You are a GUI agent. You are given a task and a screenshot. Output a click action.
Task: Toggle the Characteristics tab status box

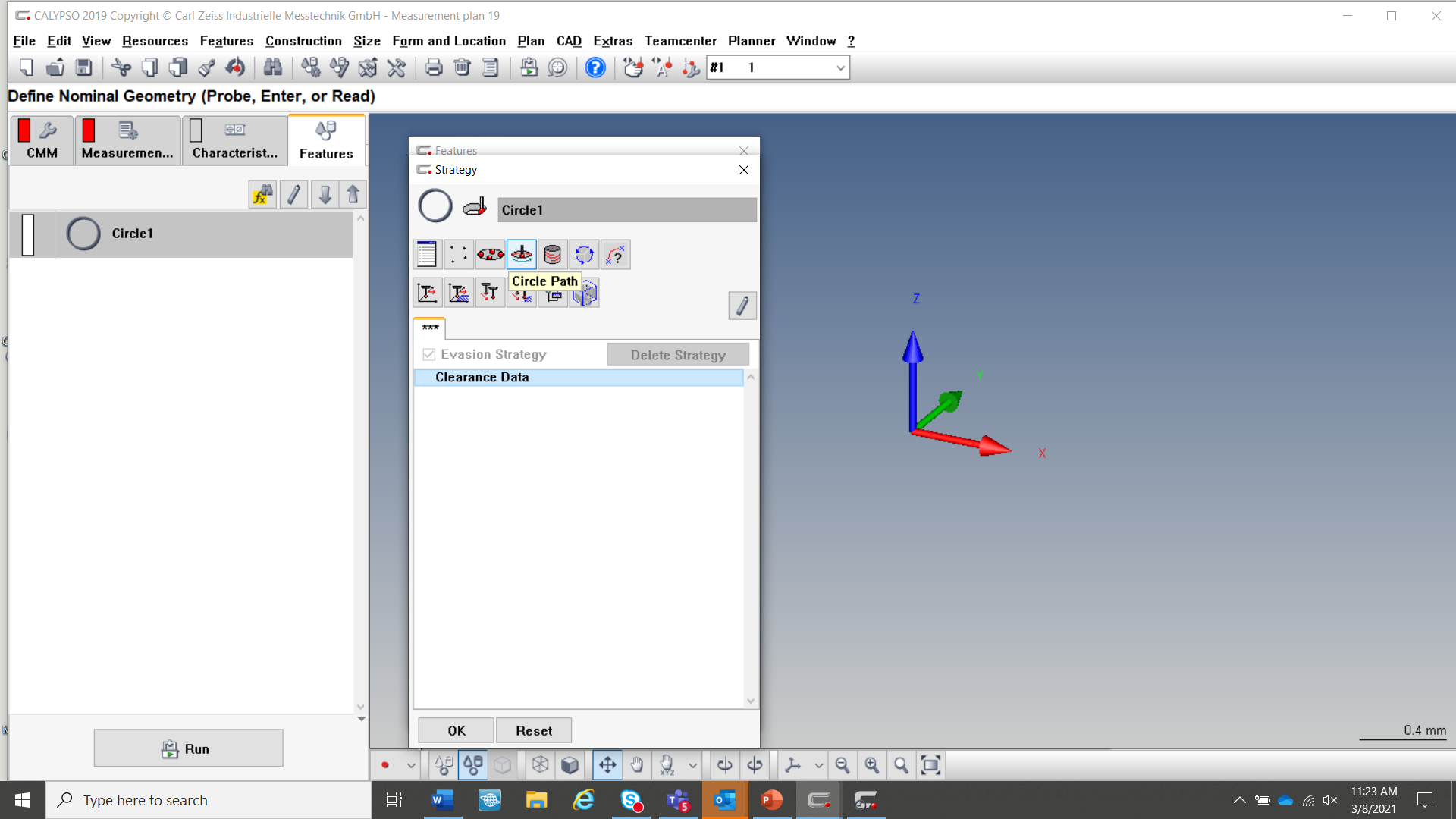196,130
